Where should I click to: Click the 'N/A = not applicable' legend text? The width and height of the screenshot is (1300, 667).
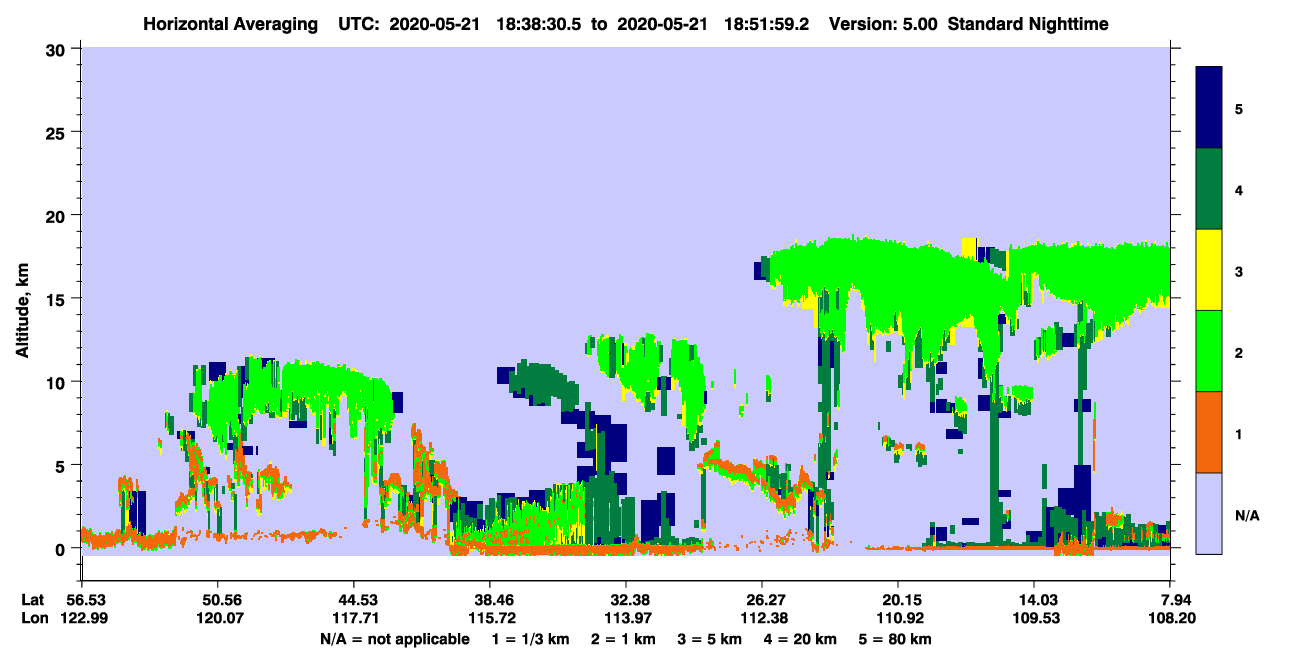394,638
